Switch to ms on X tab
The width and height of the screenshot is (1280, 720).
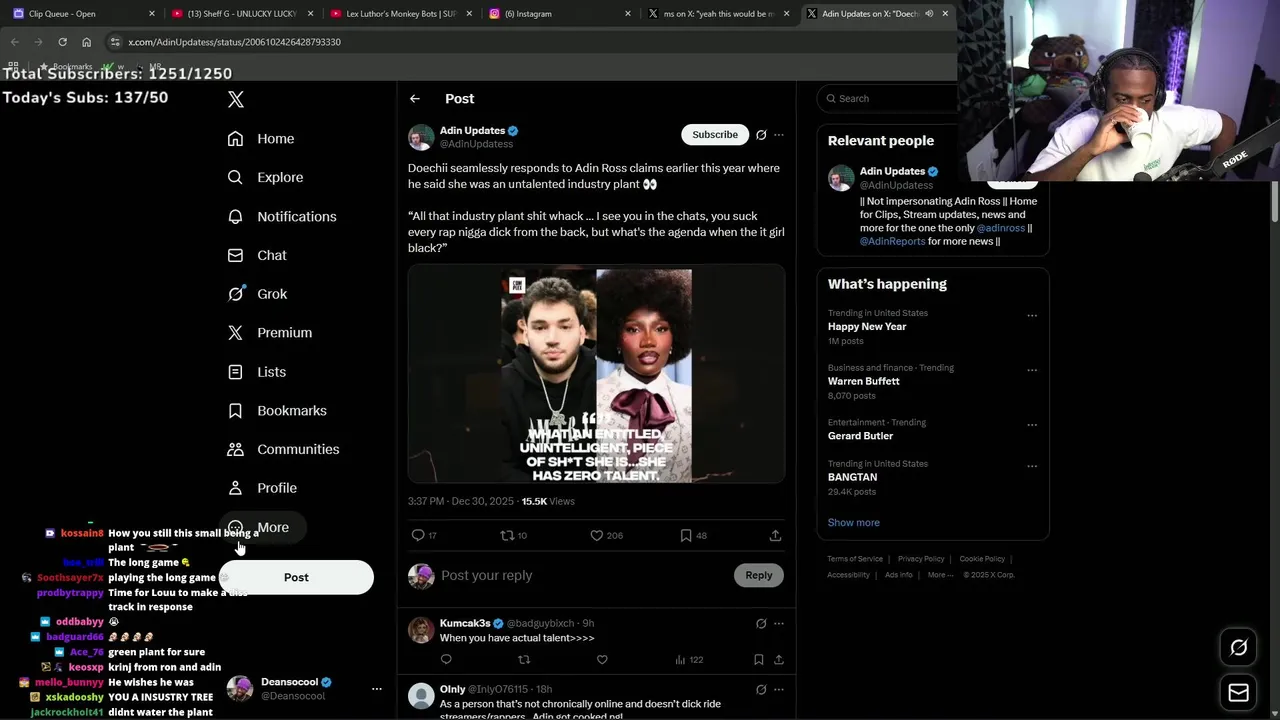point(718,14)
